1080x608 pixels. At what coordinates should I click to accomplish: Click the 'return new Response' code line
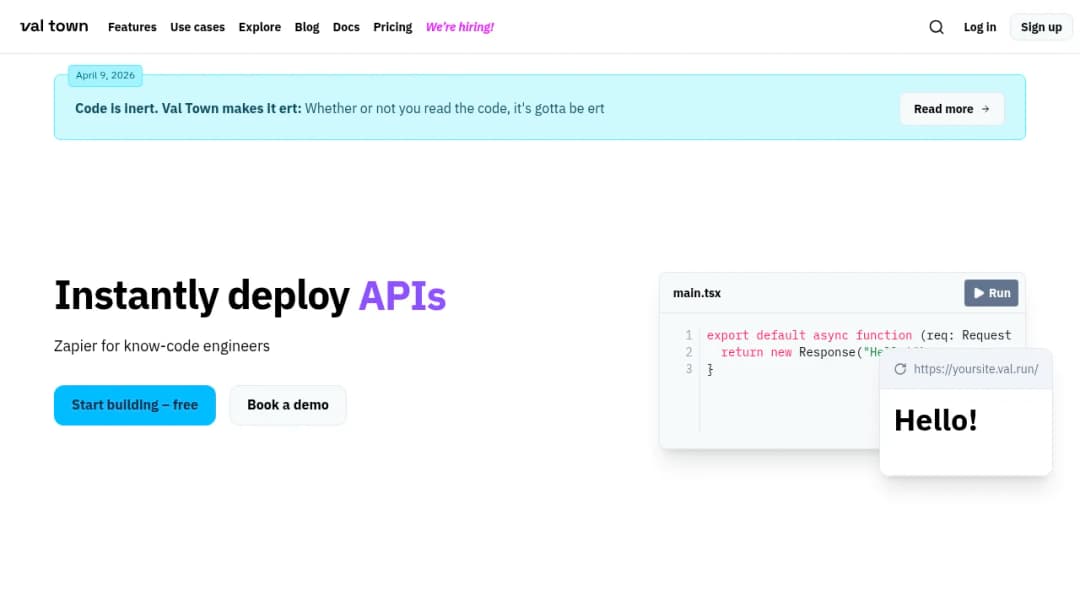coord(800,353)
